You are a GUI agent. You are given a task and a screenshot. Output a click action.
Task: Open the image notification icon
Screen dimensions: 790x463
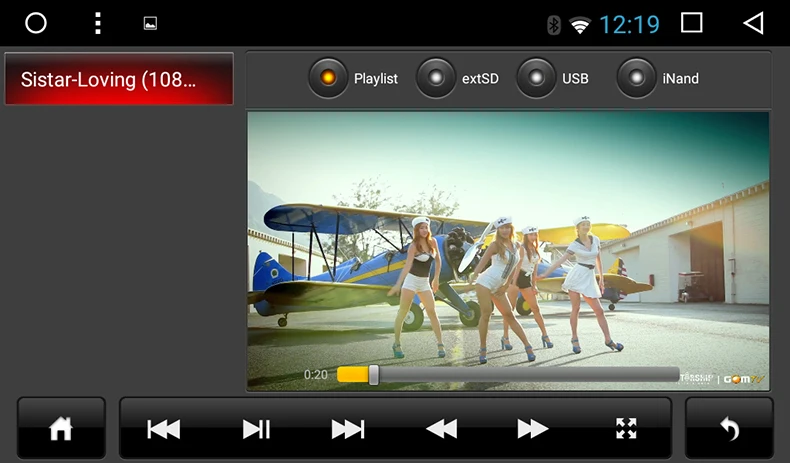click(x=150, y=23)
